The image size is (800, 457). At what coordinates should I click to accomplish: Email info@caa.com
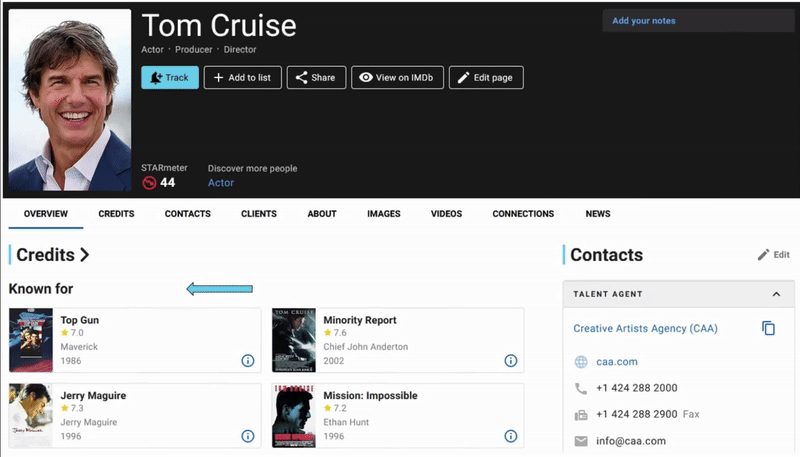coord(631,441)
